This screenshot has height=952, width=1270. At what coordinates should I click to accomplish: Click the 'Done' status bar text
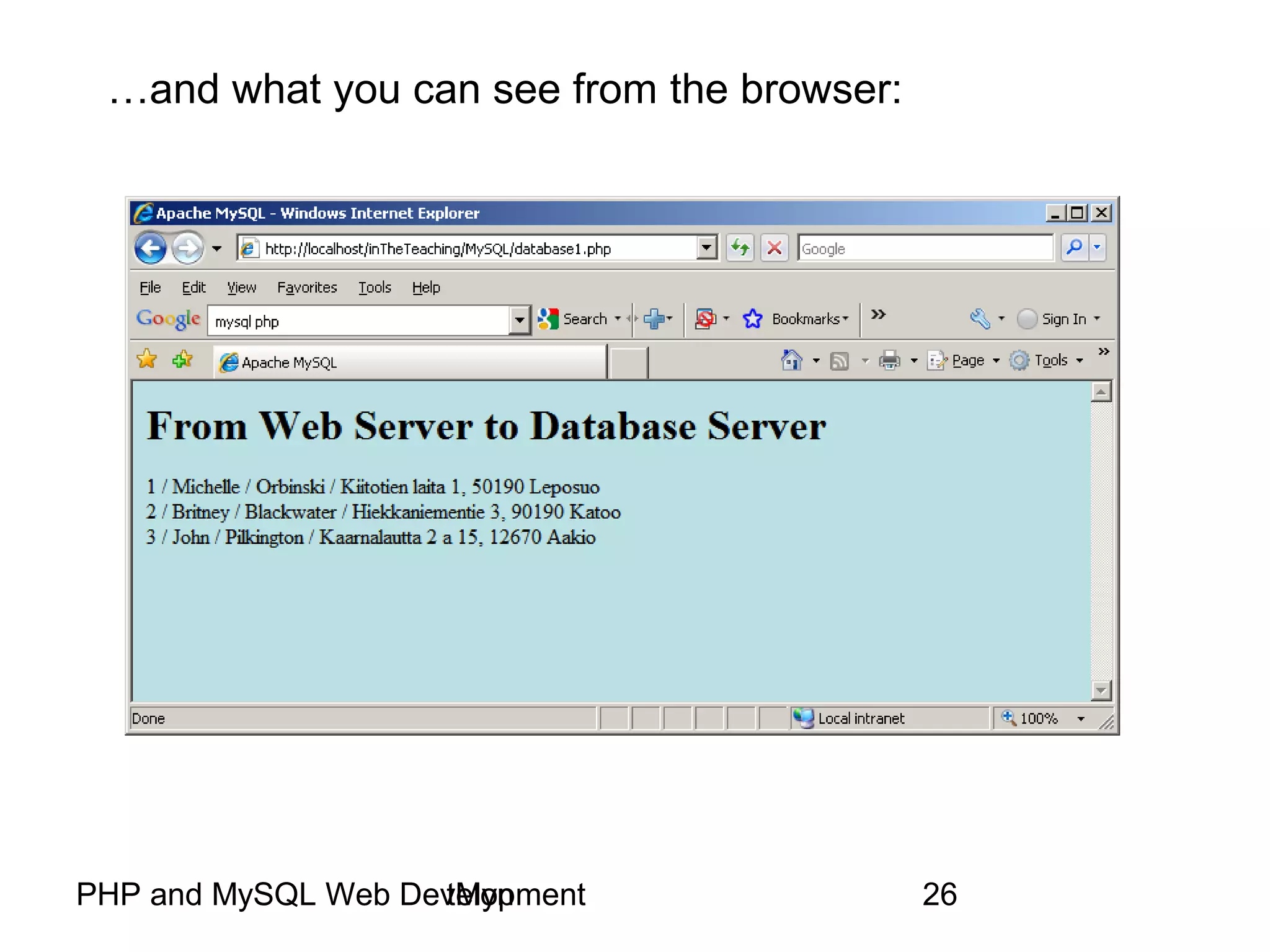click(148, 718)
